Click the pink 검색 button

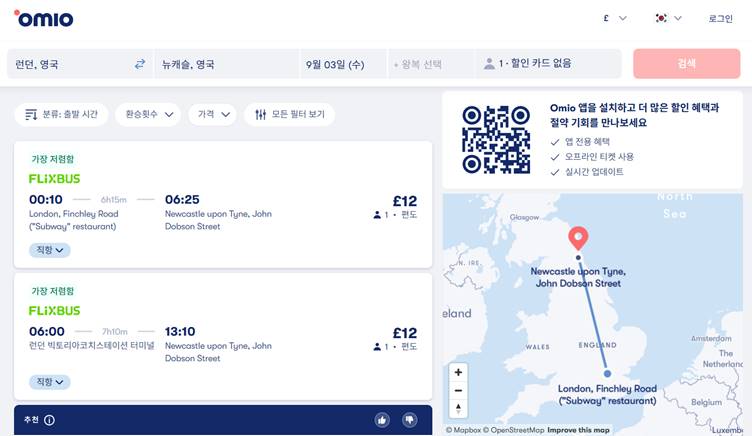coord(687,63)
